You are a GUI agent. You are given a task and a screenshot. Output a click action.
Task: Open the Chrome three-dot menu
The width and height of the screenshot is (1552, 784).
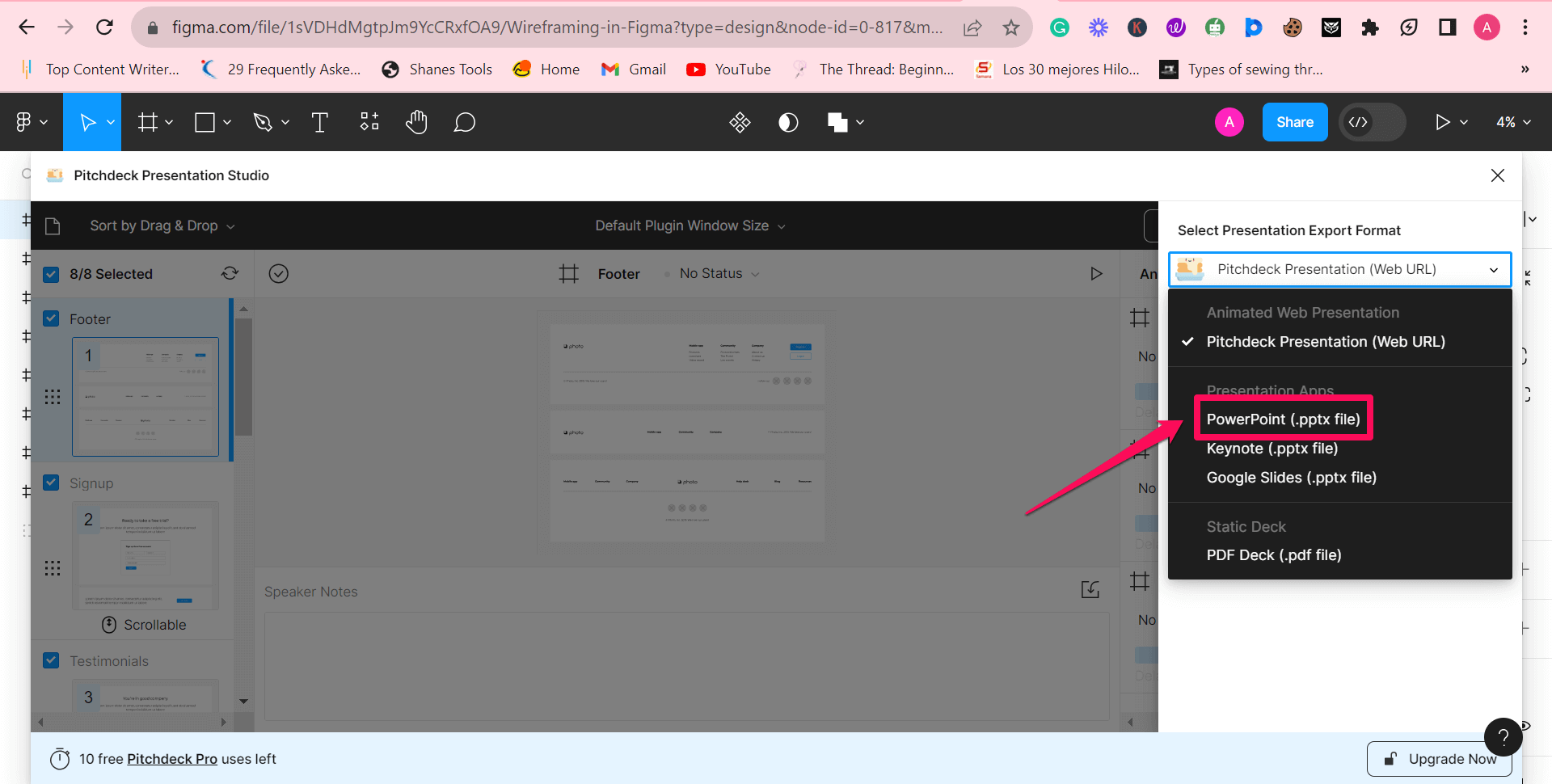click(1525, 27)
